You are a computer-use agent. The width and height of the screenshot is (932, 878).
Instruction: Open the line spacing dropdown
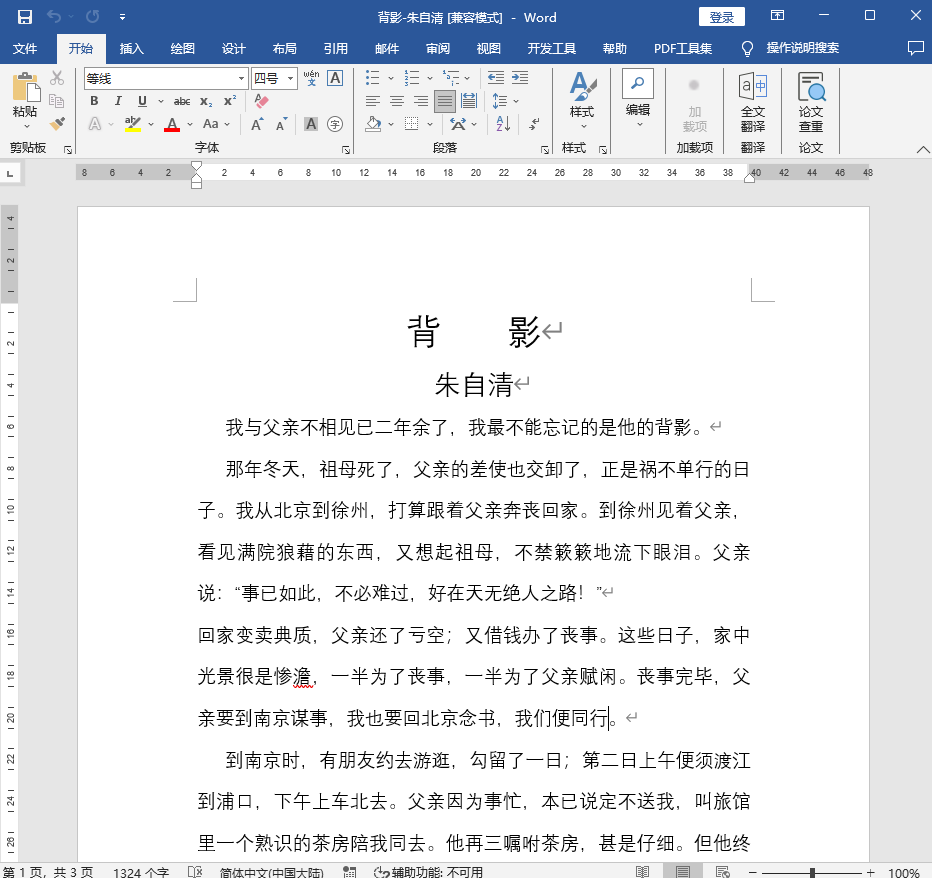[x=505, y=101]
